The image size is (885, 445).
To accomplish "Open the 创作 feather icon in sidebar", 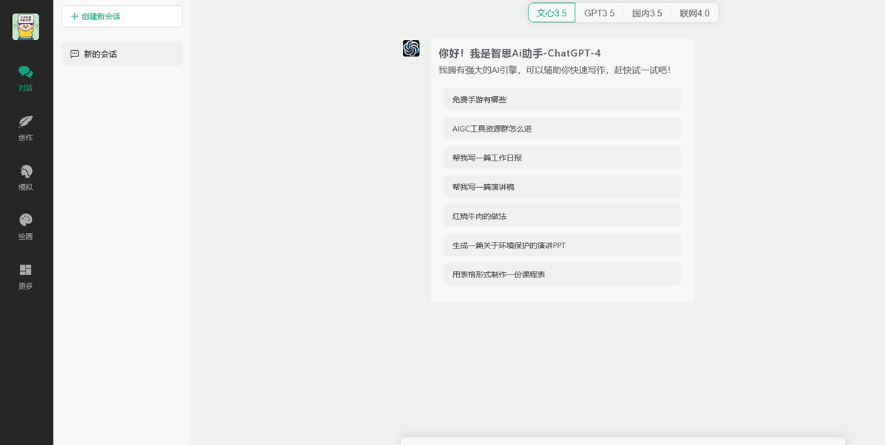I will [x=25, y=121].
